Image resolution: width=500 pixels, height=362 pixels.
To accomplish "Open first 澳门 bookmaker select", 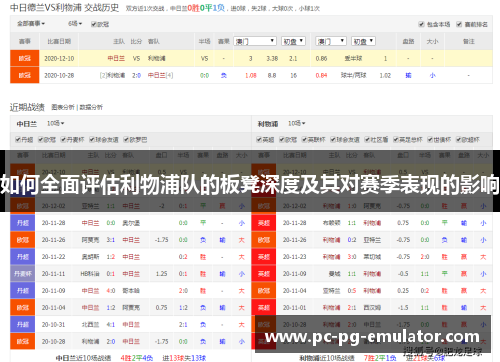I will coord(255,41).
